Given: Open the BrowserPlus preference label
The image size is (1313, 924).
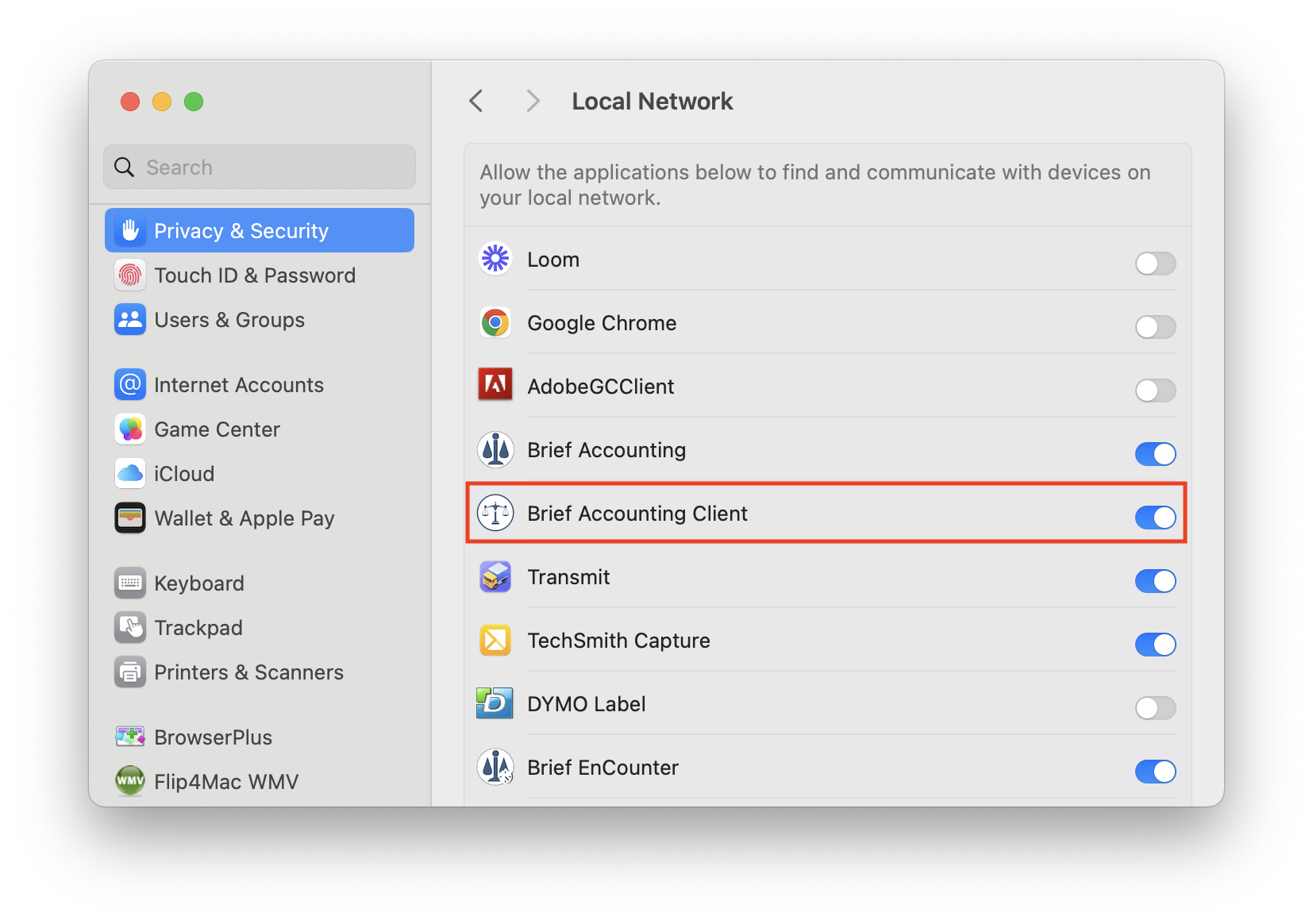Looking at the screenshot, I should tap(214, 737).
